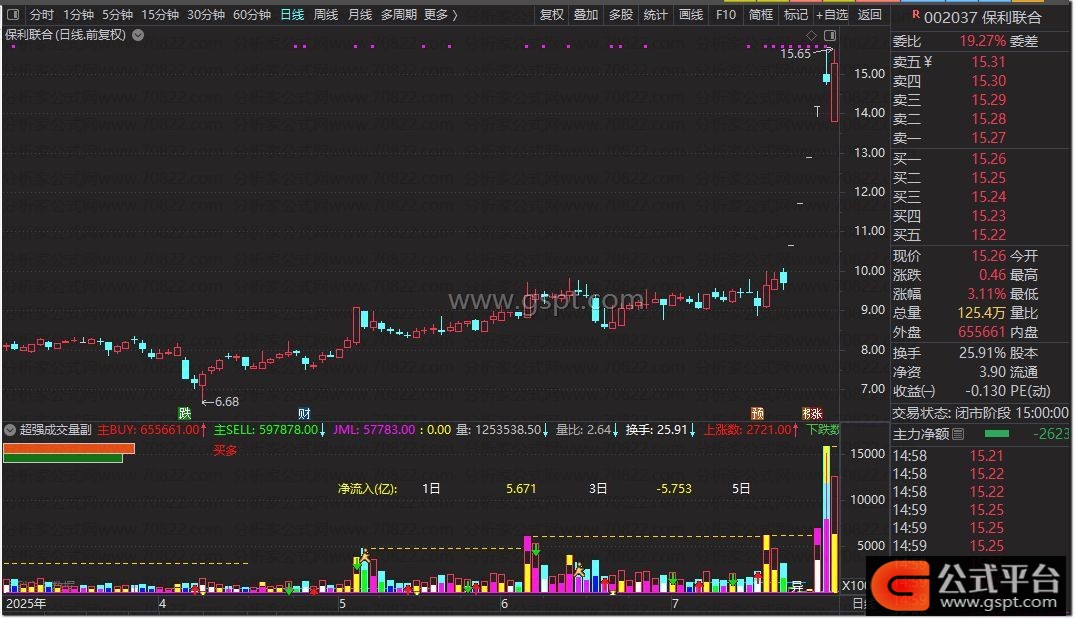Click stock name 002037 保利联合
The width and height of the screenshot is (1076, 619).
tap(982, 17)
